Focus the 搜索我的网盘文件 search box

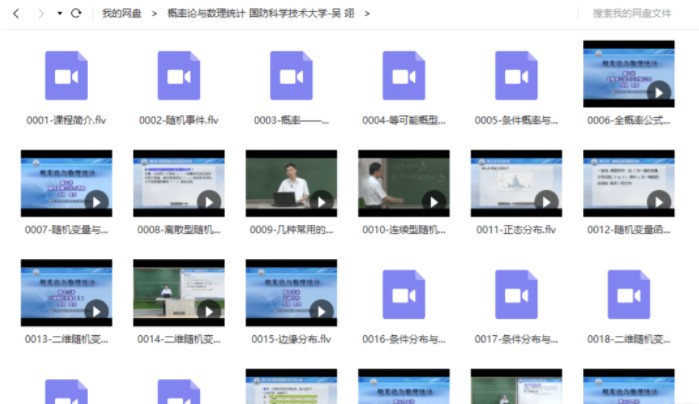[x=632, y=13]
